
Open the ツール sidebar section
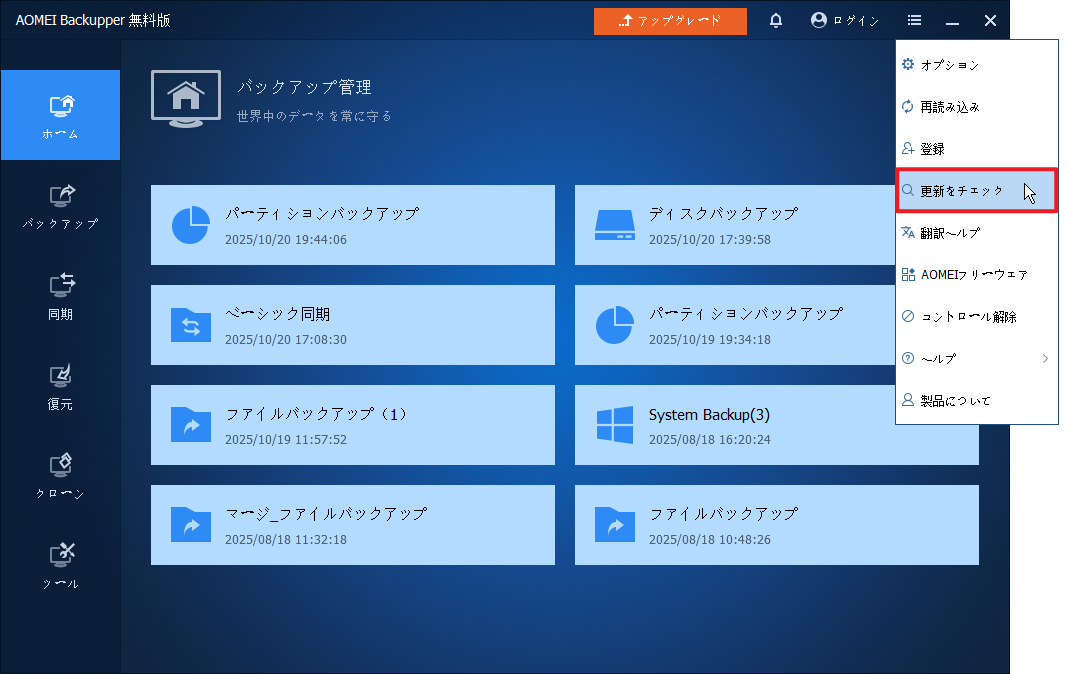pyautogui.click(x=60, y=566)
